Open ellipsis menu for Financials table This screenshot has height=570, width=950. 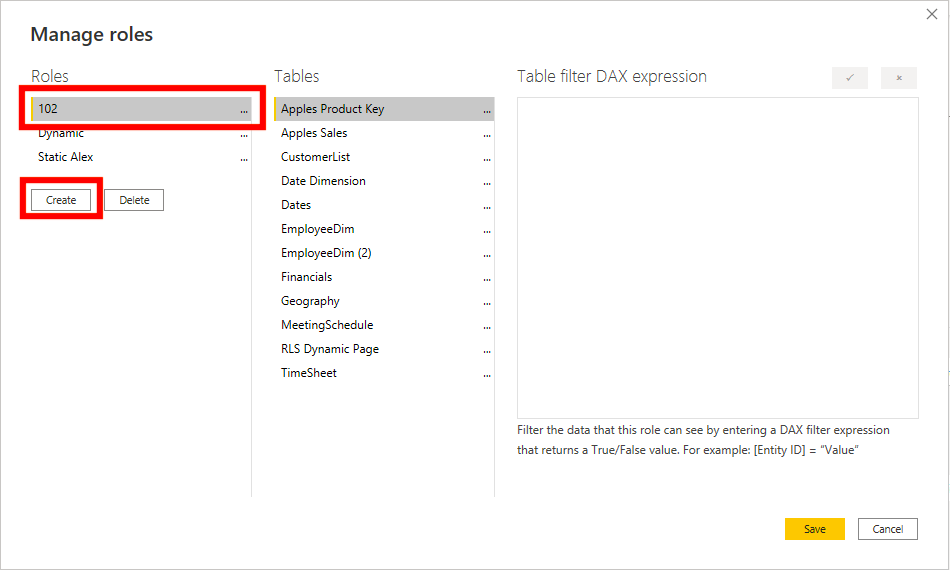pos(487,278)
